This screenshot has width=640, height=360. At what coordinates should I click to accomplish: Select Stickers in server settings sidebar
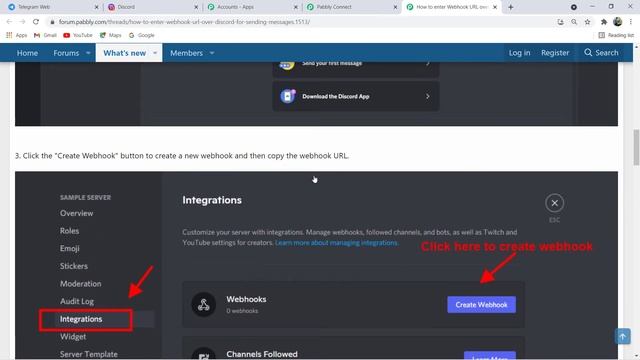point(73,266)
